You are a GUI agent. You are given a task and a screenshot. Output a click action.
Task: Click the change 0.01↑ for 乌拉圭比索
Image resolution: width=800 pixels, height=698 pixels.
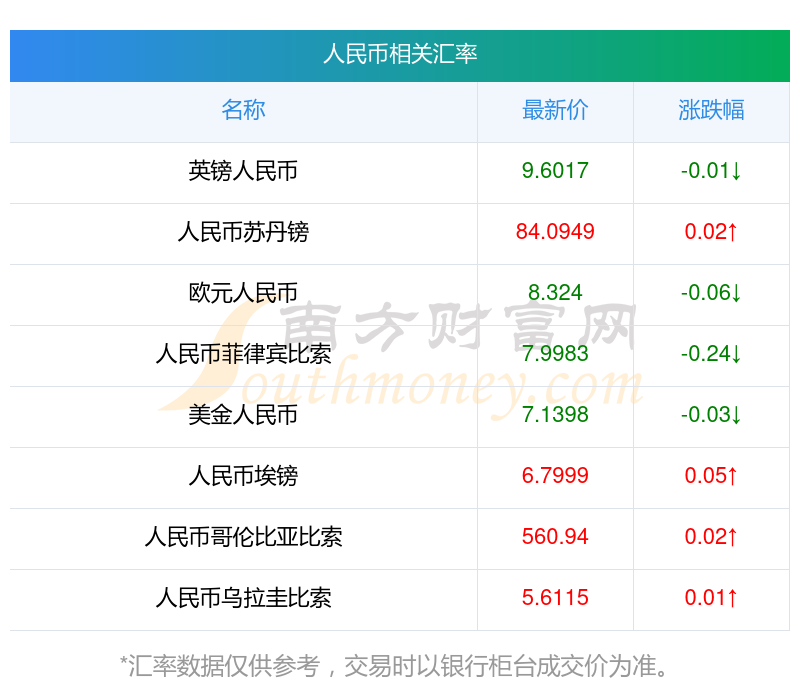click(711, 597)
